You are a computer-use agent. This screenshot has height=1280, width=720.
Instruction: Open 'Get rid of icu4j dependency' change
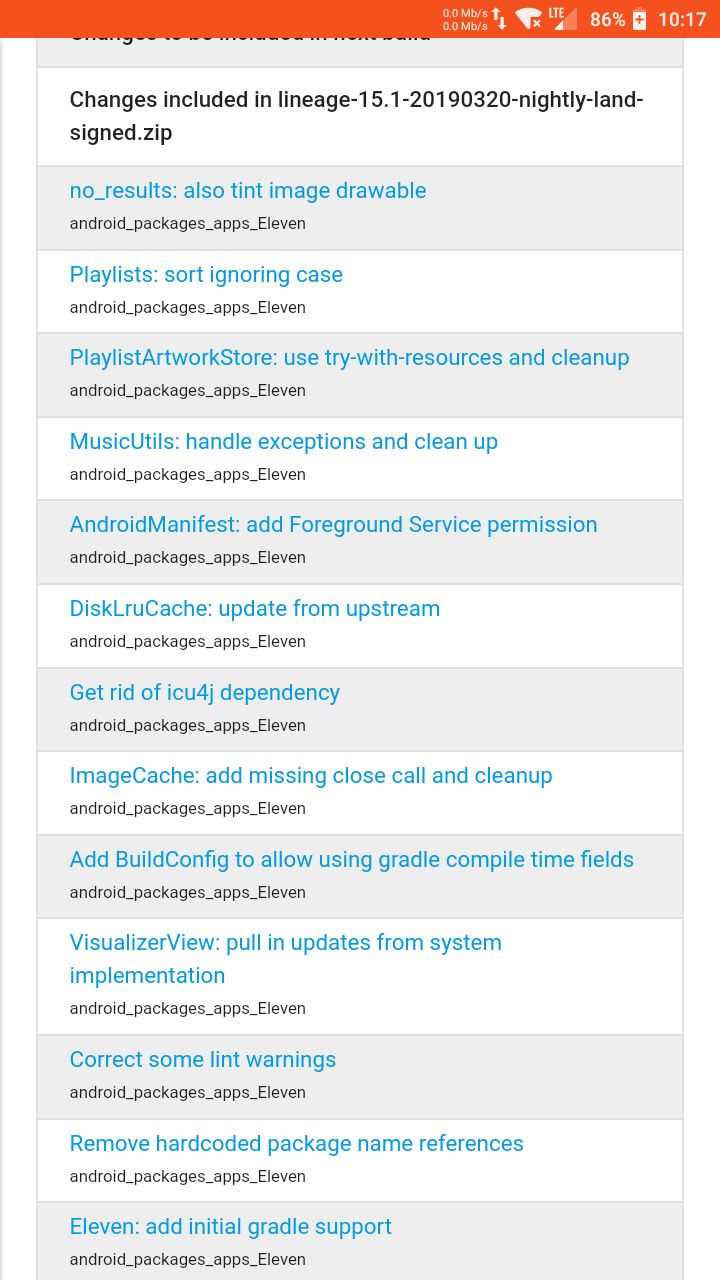(x=205, y=693)
